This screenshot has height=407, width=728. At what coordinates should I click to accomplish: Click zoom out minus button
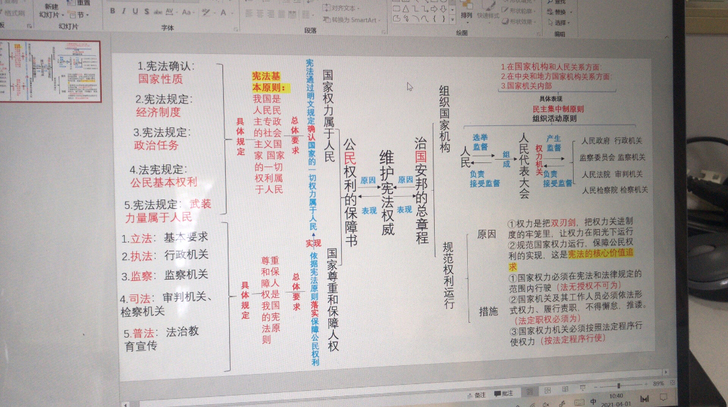tap(596, 387)
